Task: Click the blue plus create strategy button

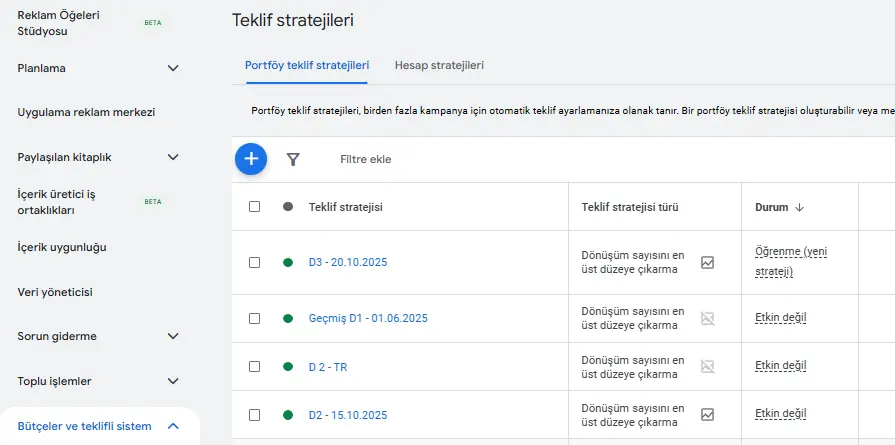Action: coord(251,159)
